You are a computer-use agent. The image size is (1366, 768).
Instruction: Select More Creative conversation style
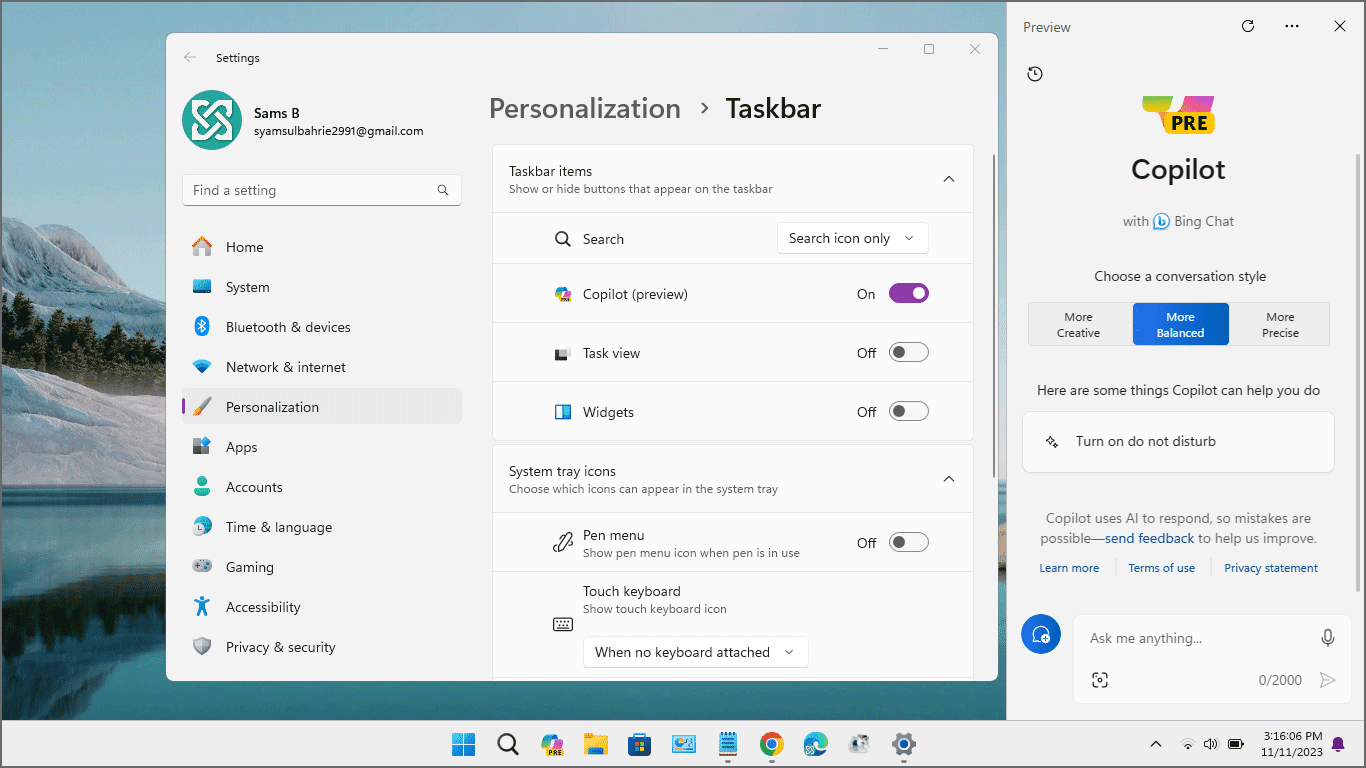[1079, 325]
